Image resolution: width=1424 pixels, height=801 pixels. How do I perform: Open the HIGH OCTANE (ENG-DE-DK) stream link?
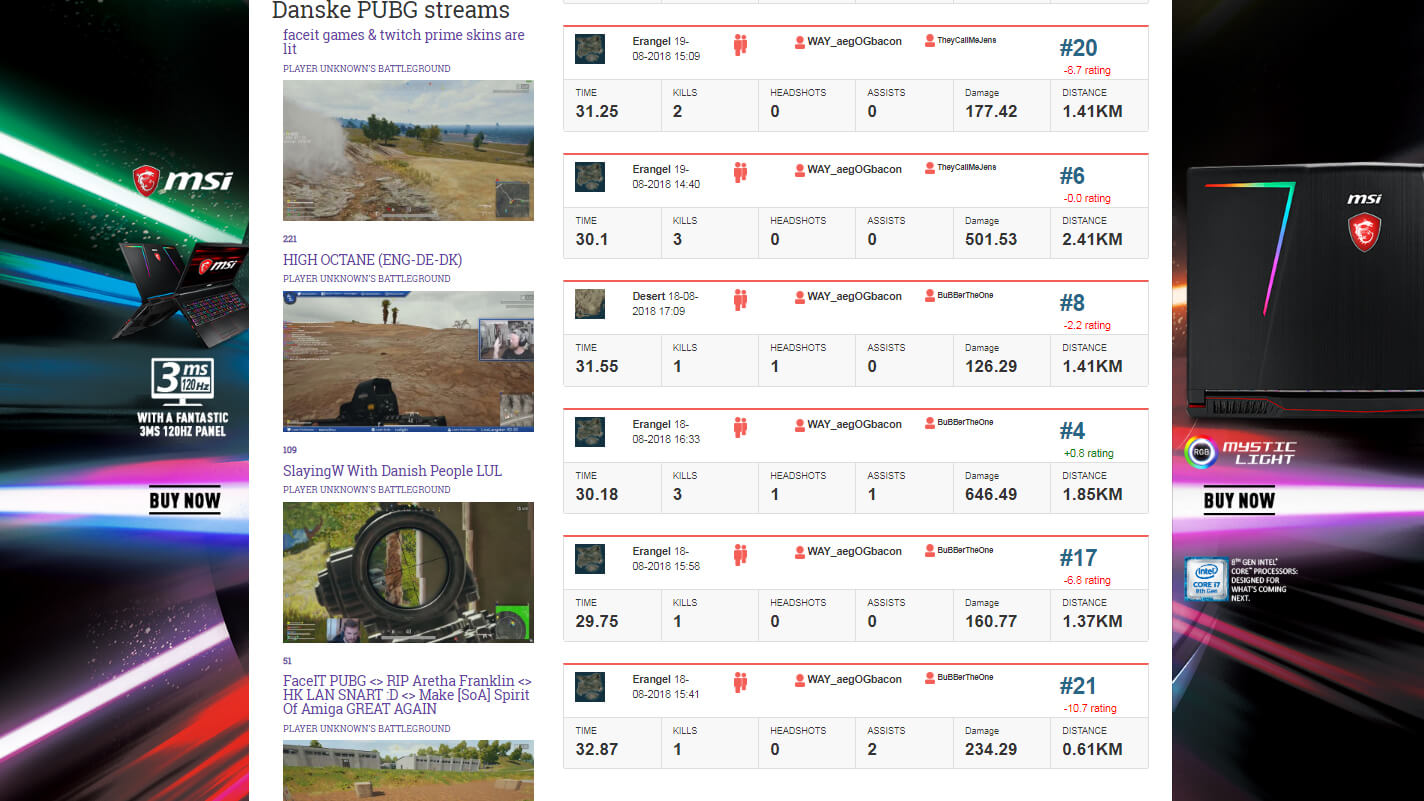pyautogui.click(x=372, y=260)
